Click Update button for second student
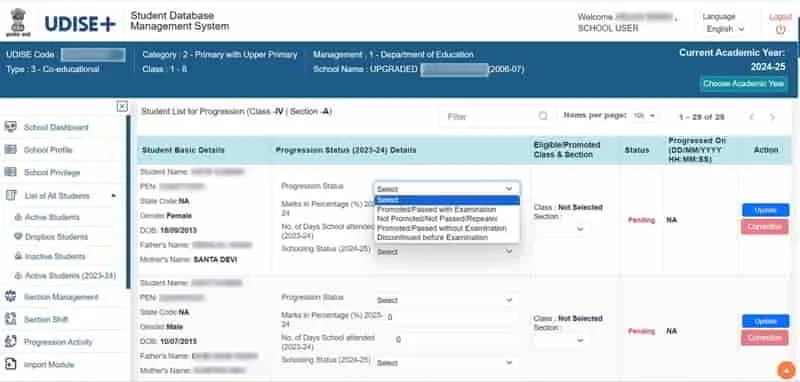This screenshot has height=382, width=800. pyautogui.click(x=765, y=321)
